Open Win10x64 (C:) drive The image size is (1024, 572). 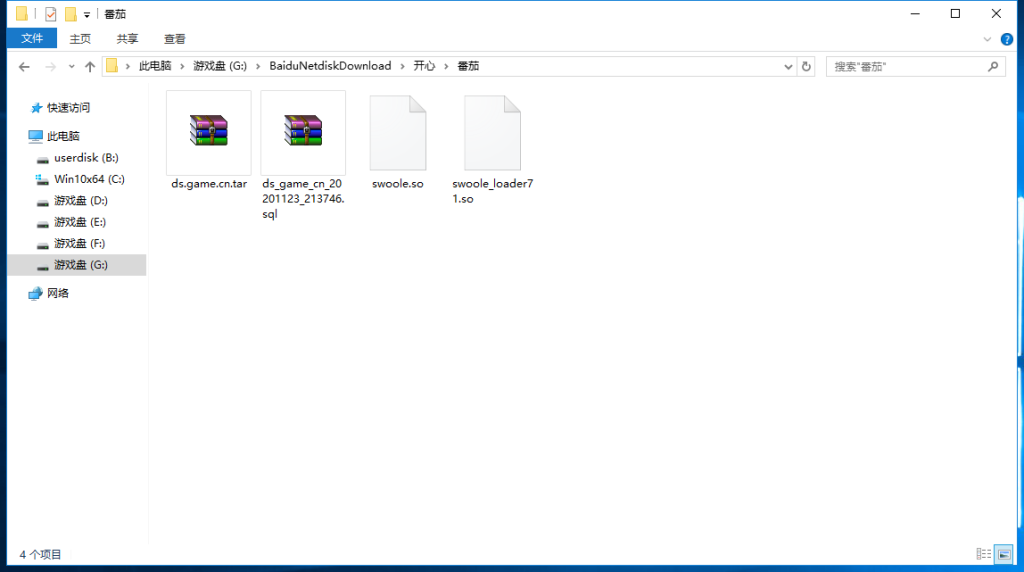click(89, 179)
